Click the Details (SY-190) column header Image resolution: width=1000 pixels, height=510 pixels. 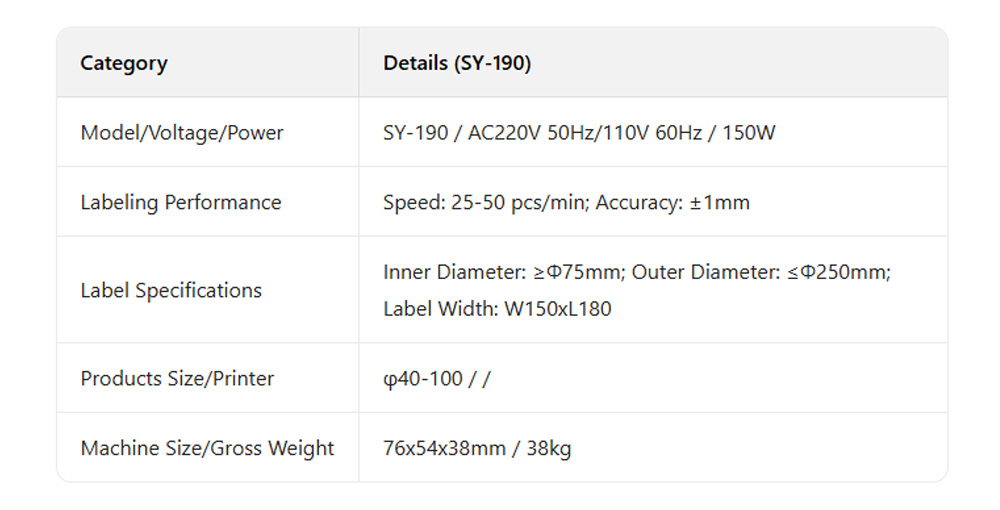[457, 63]
